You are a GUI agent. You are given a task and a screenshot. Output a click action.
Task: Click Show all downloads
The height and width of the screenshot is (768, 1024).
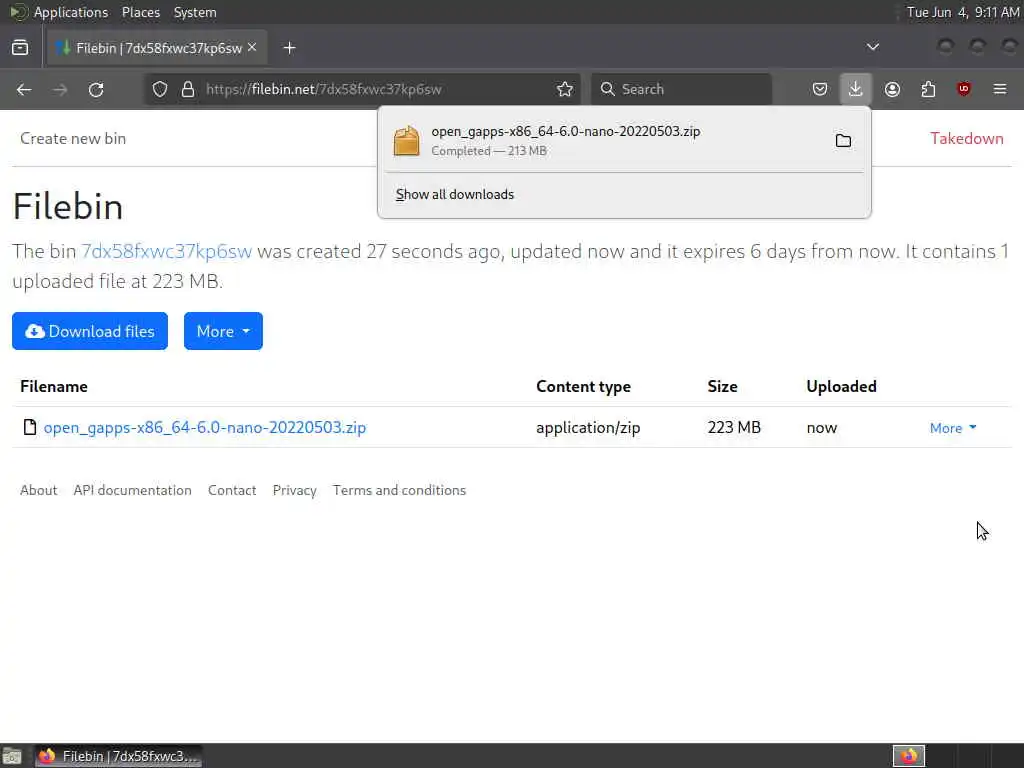455,195
